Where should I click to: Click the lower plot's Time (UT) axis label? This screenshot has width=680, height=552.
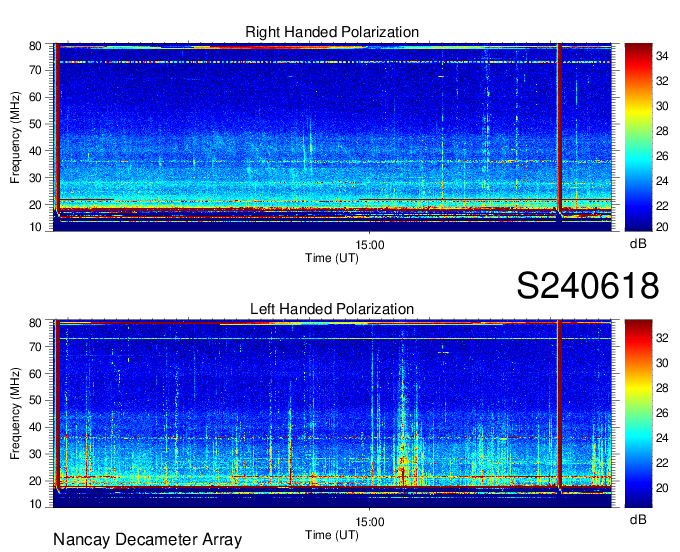click(x=332, y=535)
